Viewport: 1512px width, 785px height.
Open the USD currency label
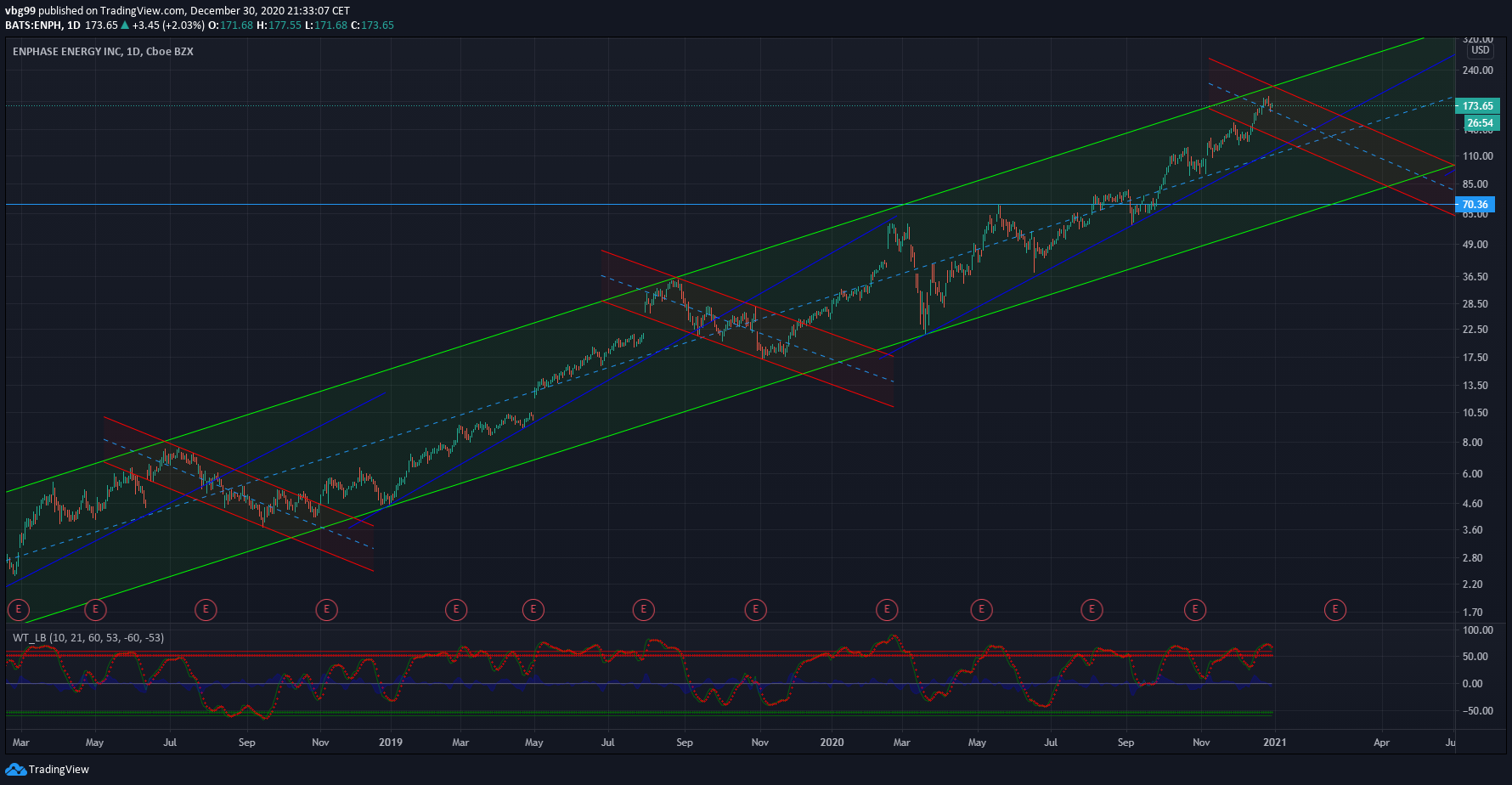tap(1481, 50)
